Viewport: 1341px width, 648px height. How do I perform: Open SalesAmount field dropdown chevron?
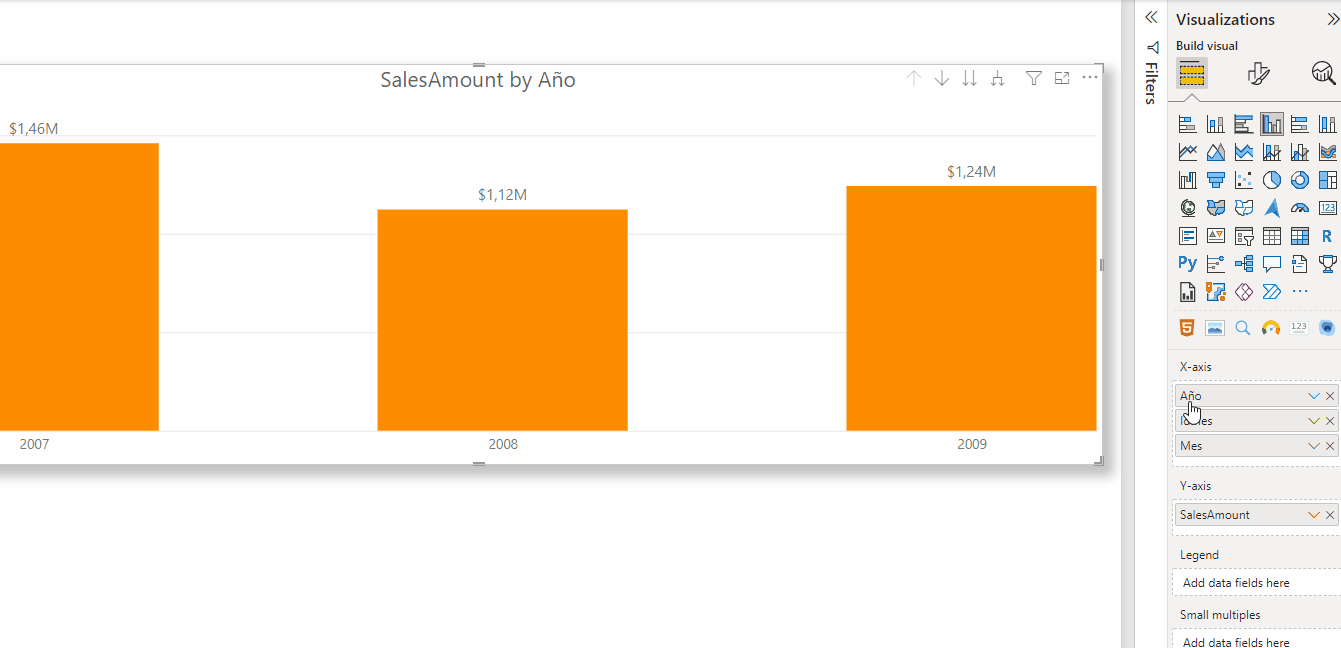1314,515
